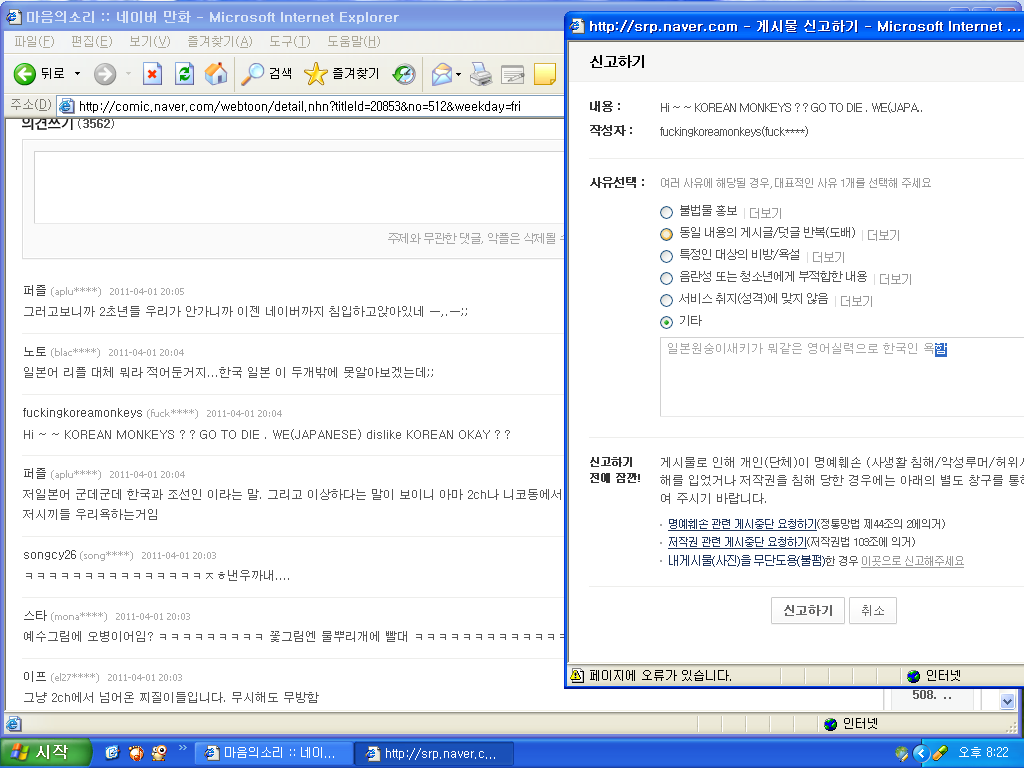Open the 도구(T) menu
This screenshot has height=768, width=1024.
(288, 41)
